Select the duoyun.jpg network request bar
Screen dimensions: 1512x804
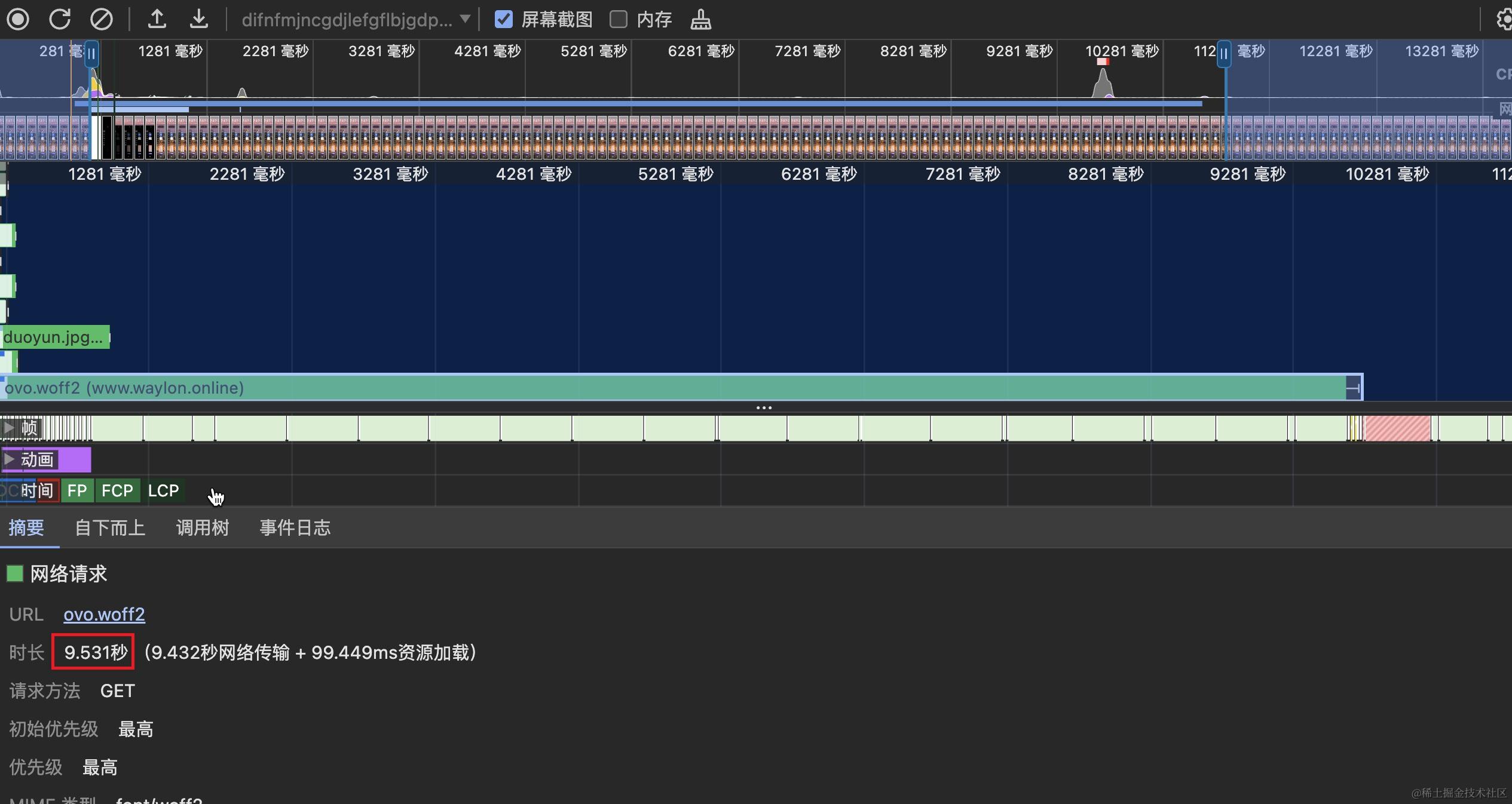pyautogui.click(x=54, y=337)
